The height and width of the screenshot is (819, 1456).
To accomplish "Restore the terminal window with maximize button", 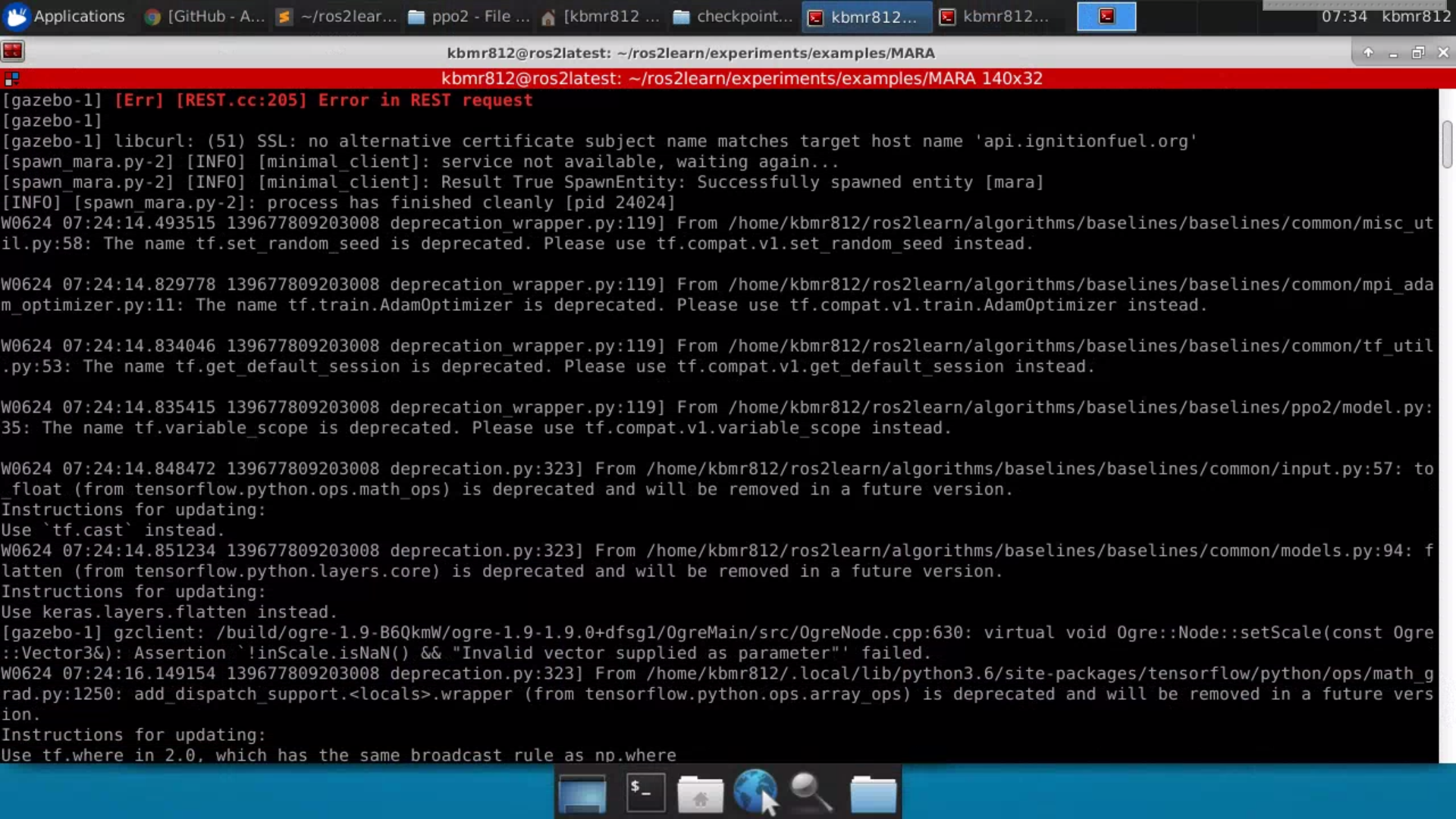I will point(1419,52).
